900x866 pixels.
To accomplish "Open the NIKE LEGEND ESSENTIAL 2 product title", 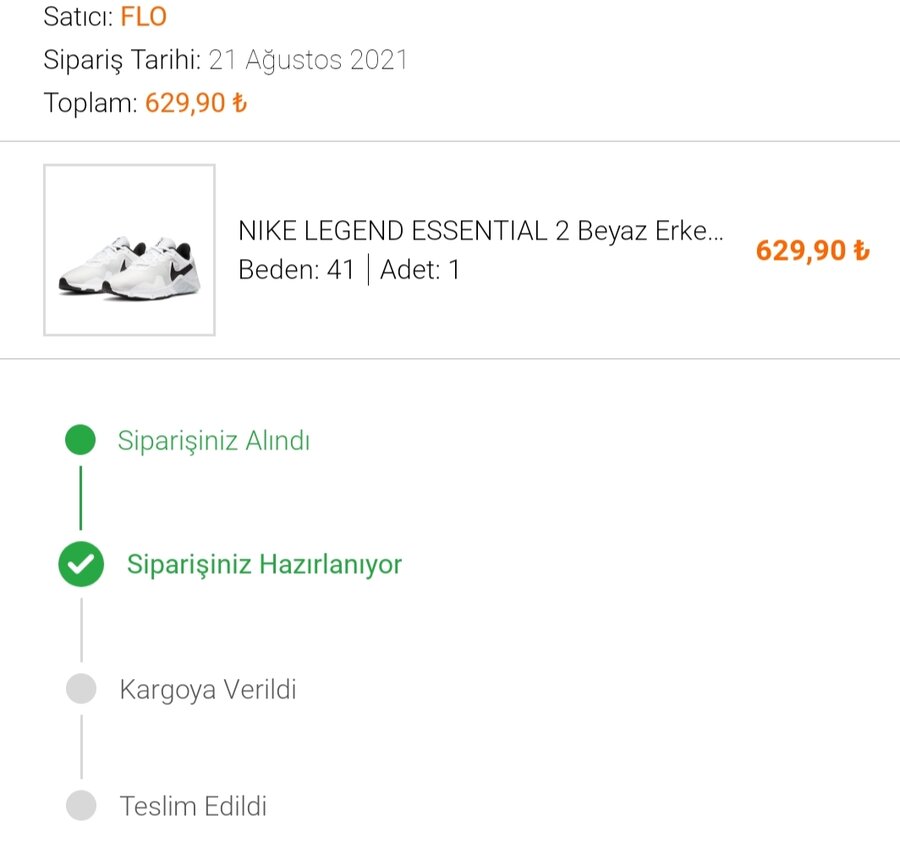I will pos(480,231).
